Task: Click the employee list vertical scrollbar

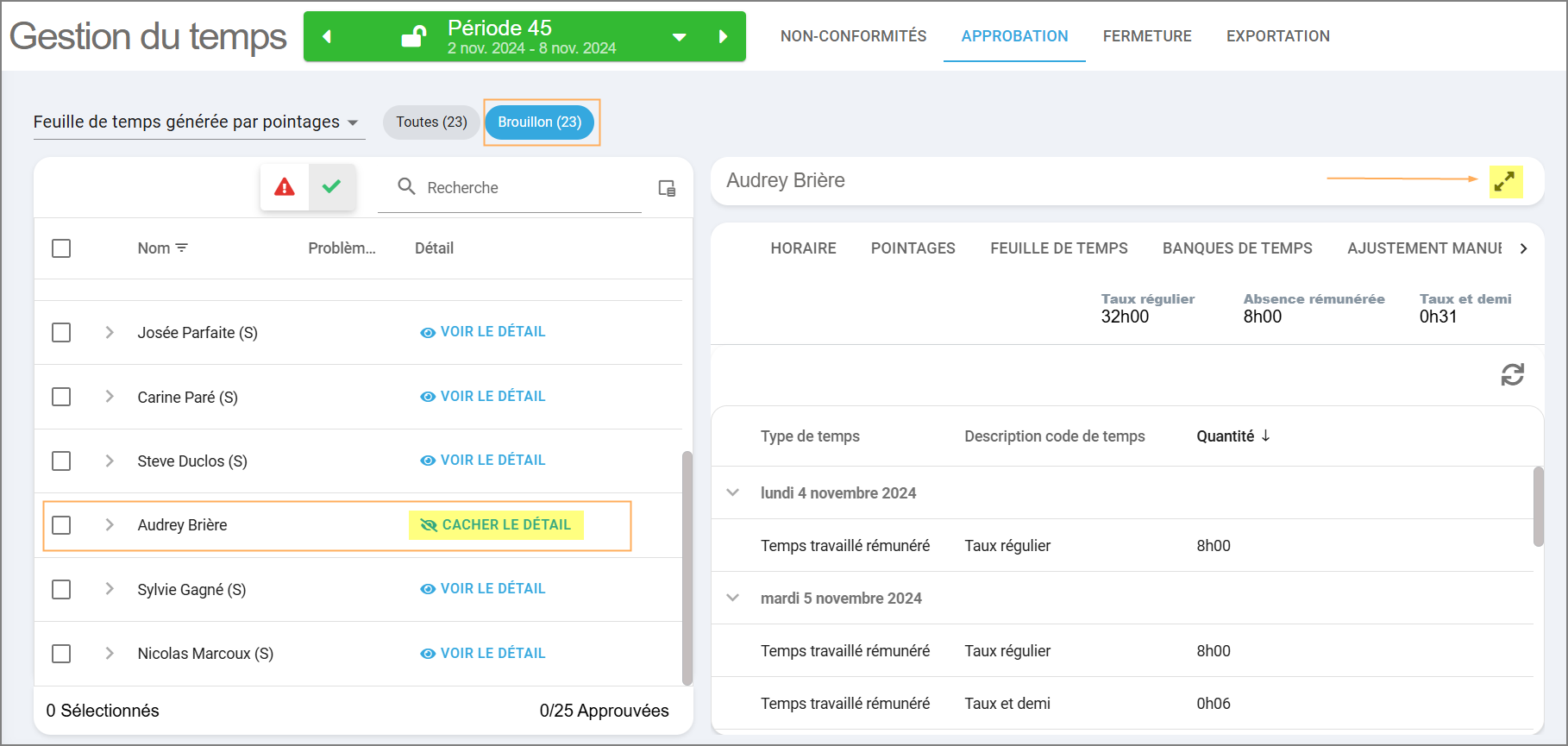Action: click(x=687, y=567)
